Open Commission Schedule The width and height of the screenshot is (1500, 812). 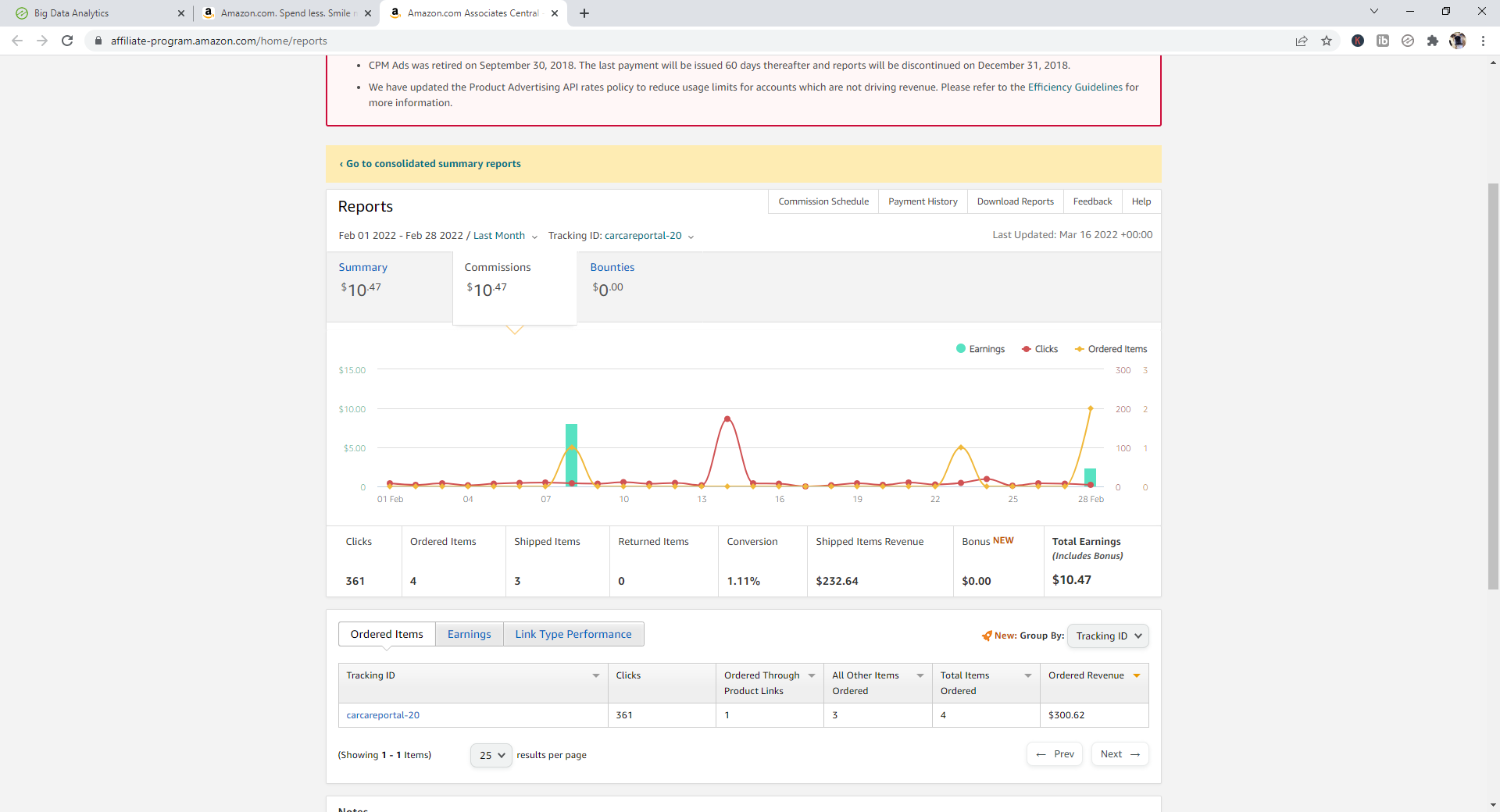tap(823, 201)
